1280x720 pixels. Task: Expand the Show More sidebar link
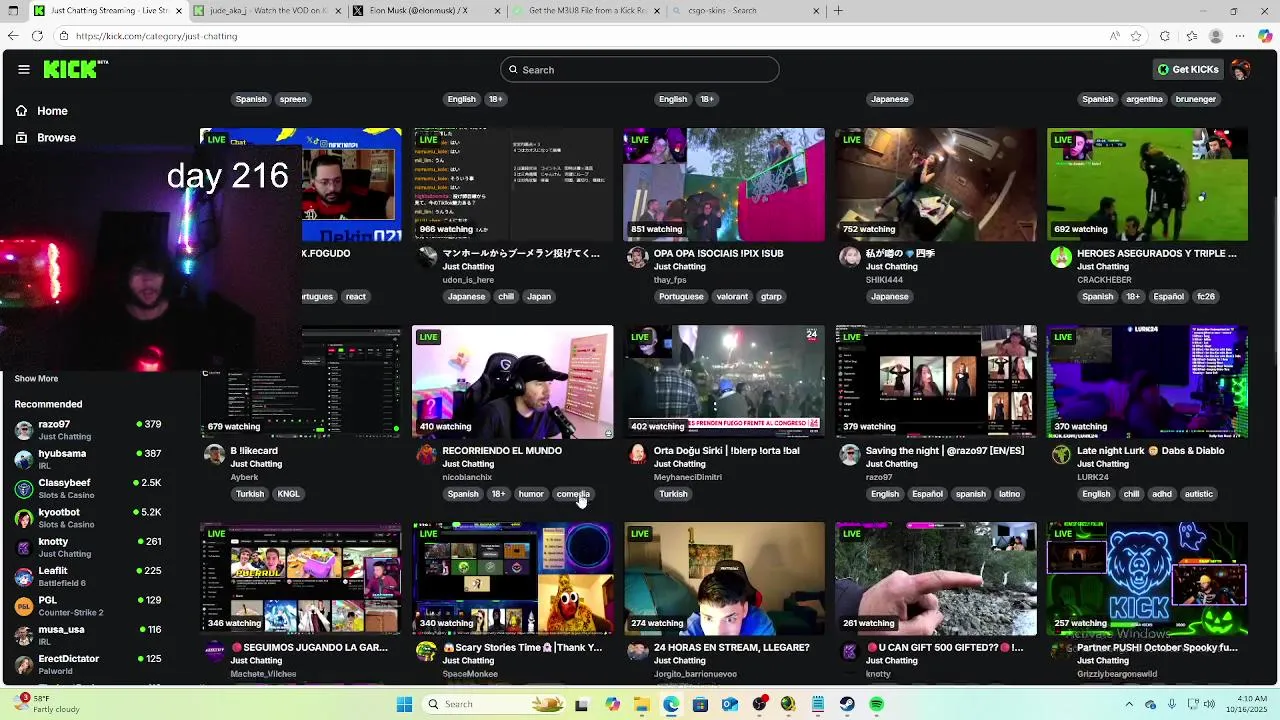tap(36, 379)
